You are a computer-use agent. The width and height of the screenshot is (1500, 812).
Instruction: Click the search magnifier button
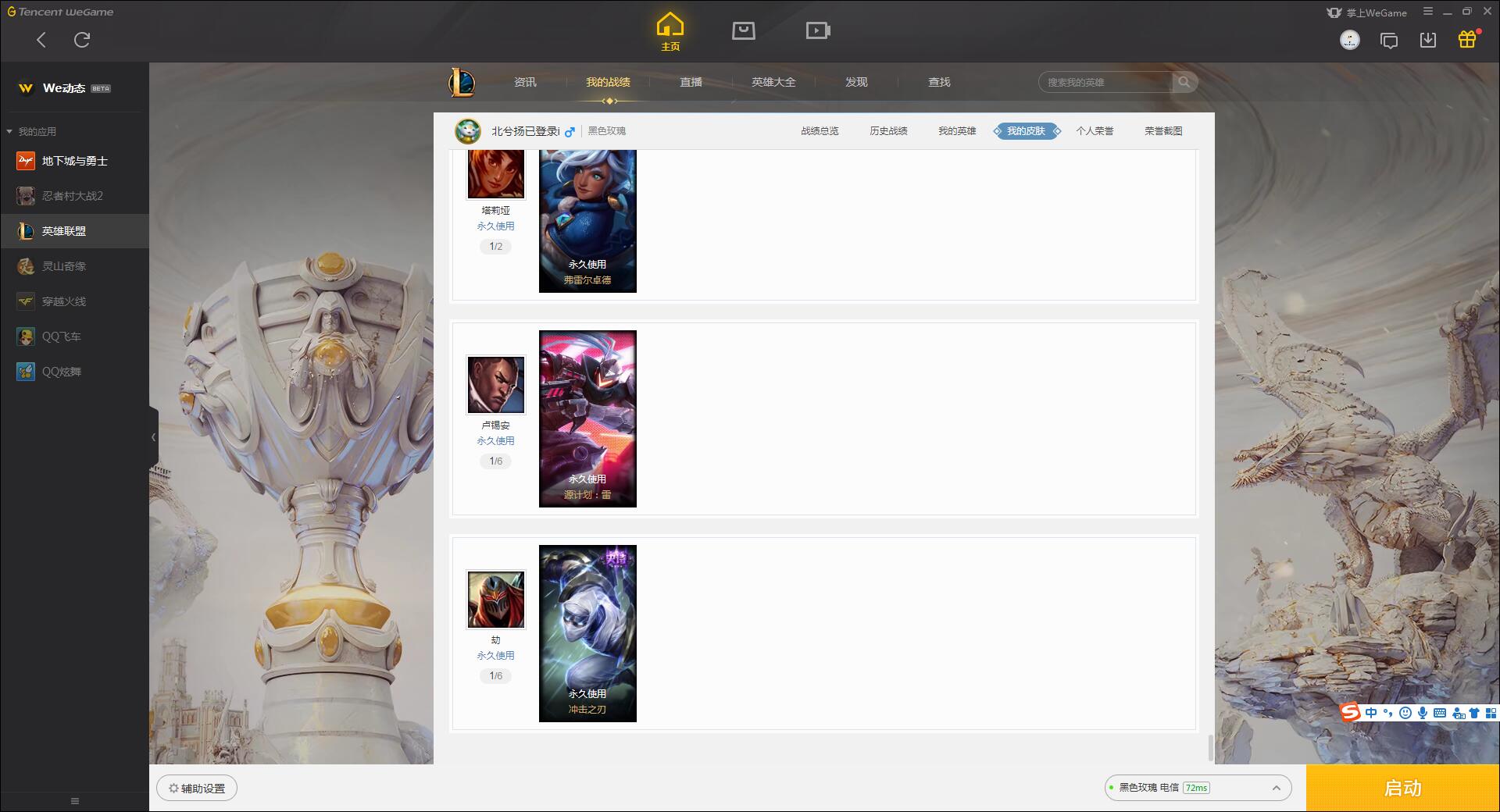[x=1184, y=82]
